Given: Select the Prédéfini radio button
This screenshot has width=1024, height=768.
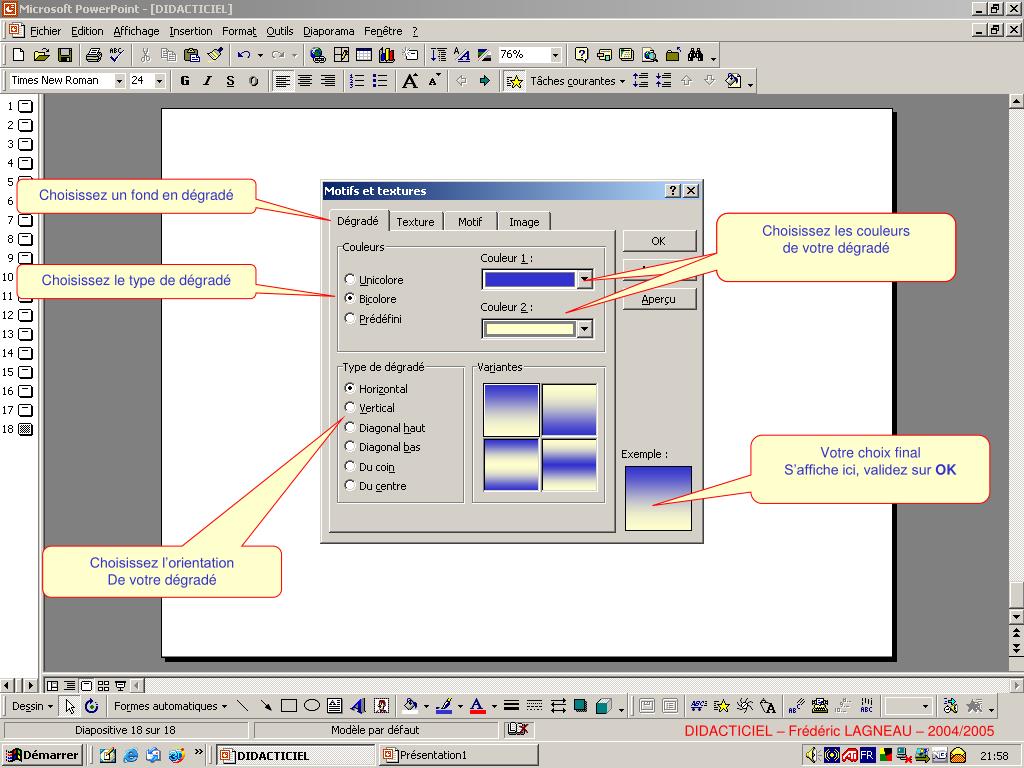Looking at the screenshot, I should tap(350, 319).
